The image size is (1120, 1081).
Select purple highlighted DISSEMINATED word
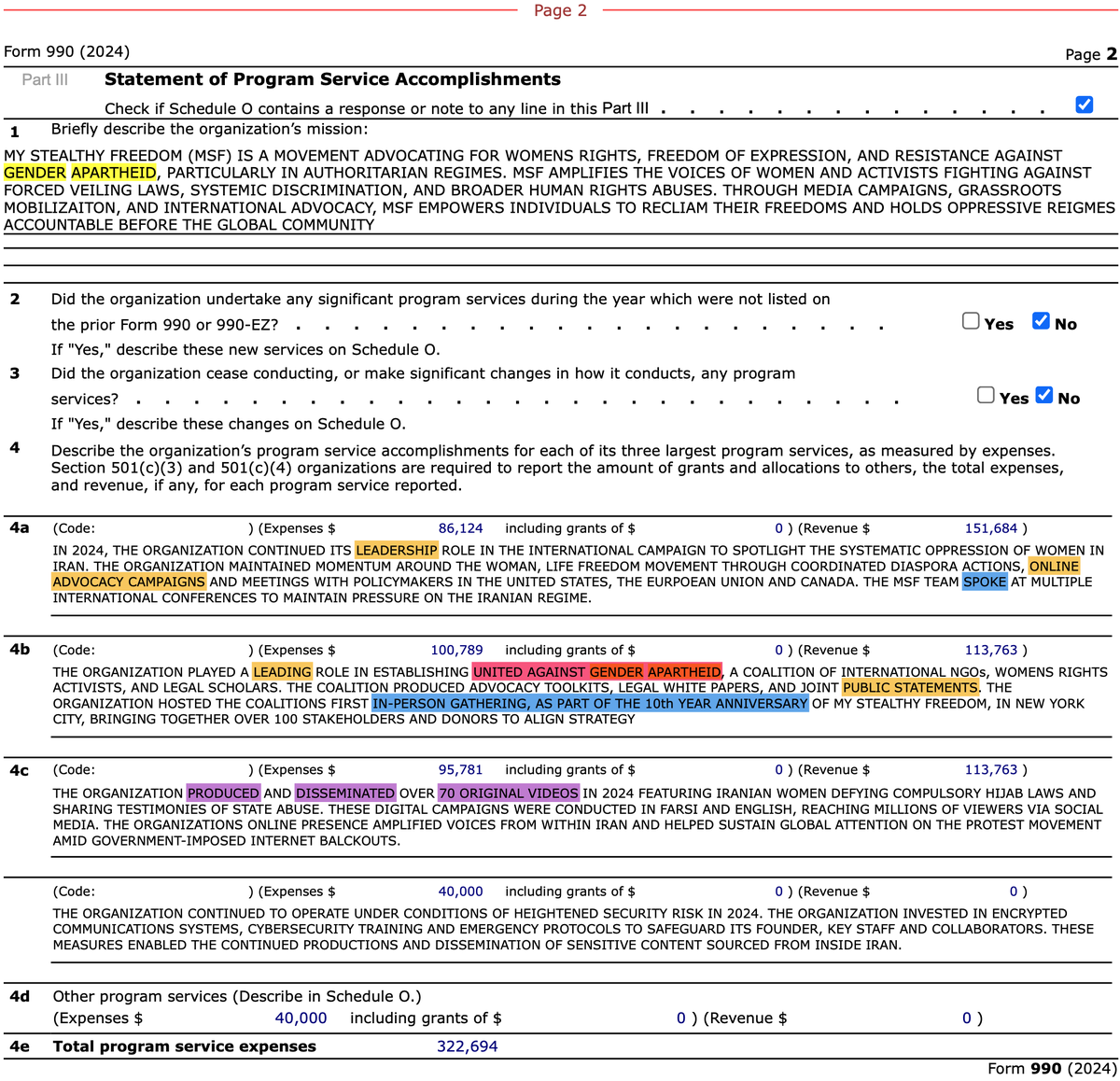point(345,793)
